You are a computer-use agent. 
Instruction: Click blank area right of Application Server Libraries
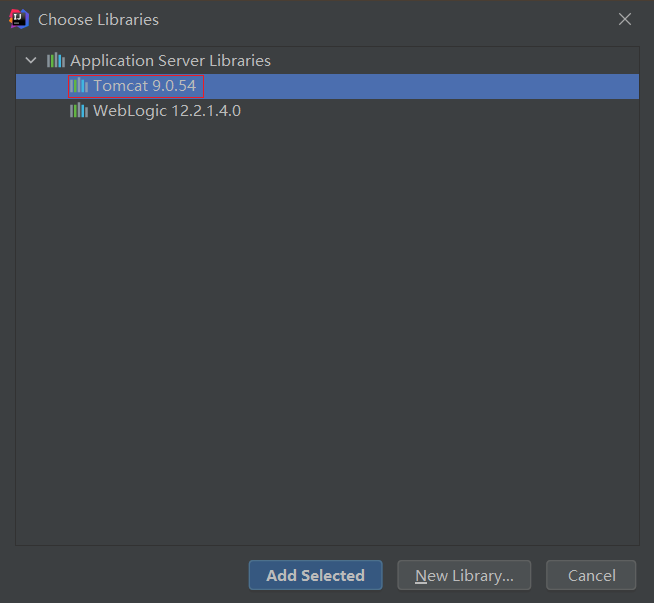point(450,61)
